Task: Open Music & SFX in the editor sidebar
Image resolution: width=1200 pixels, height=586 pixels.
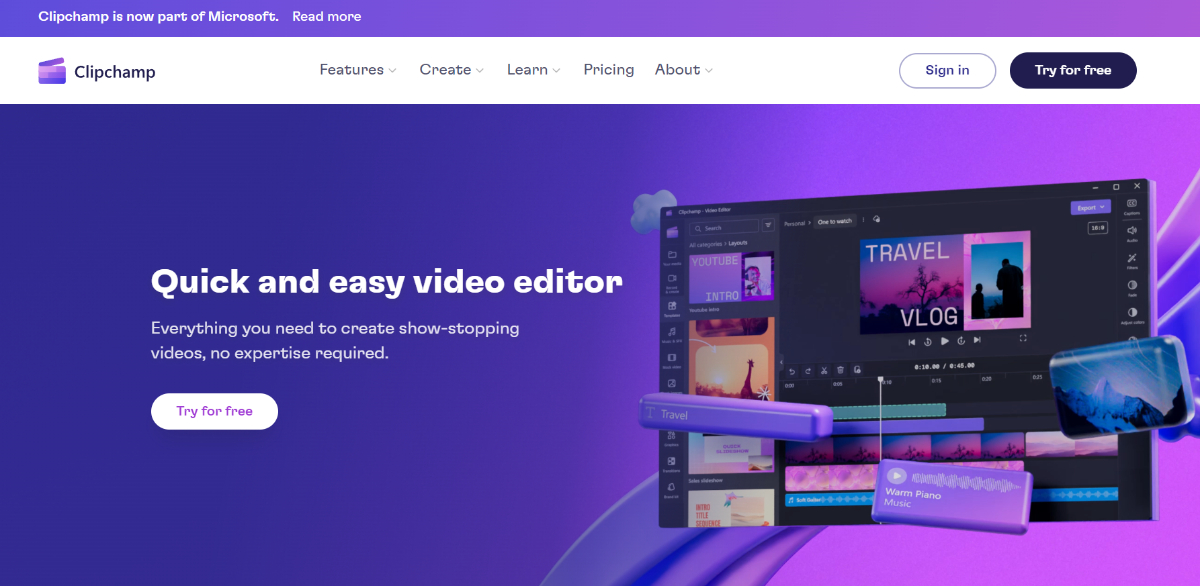Action: [x=672, y=334]
